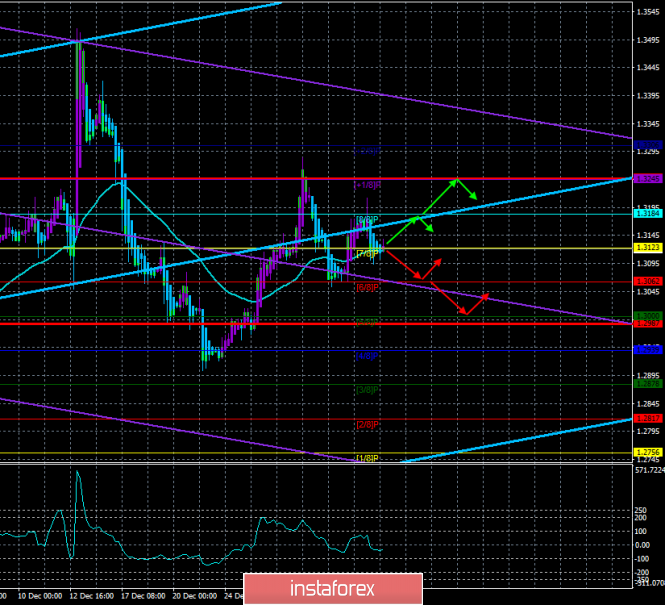Click the 1.2845 price axis value
Viewport: 665px width, 605px height.
tap(648, 404)
